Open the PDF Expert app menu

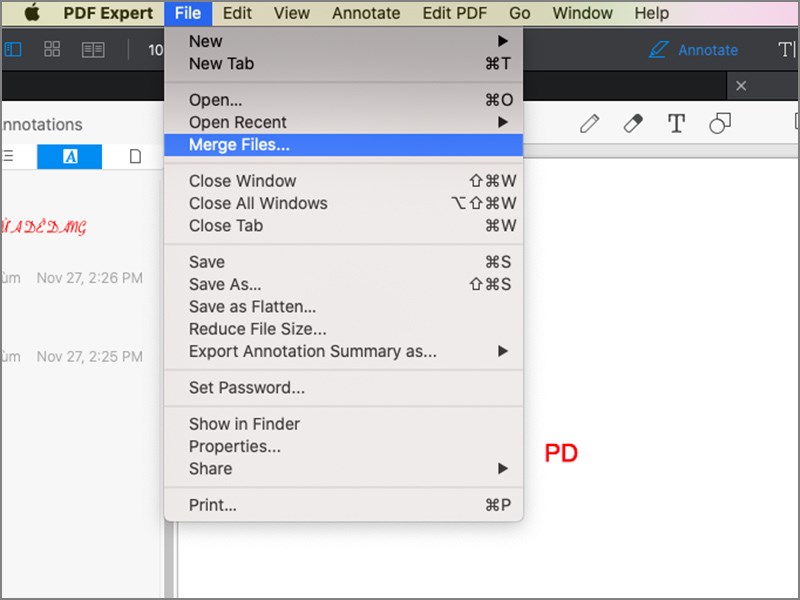(108, 13)
